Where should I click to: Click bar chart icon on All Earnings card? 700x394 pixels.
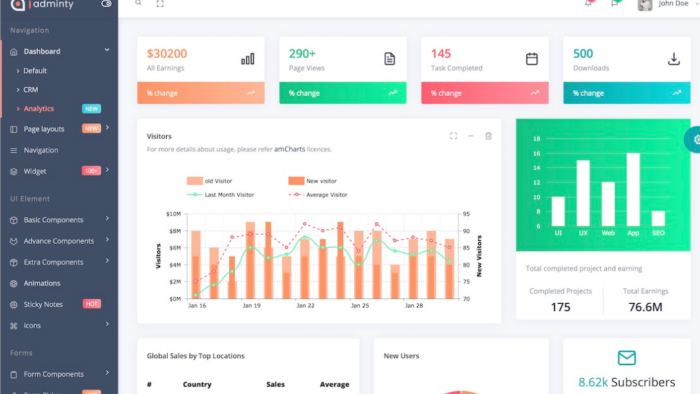tap(248, 59)
